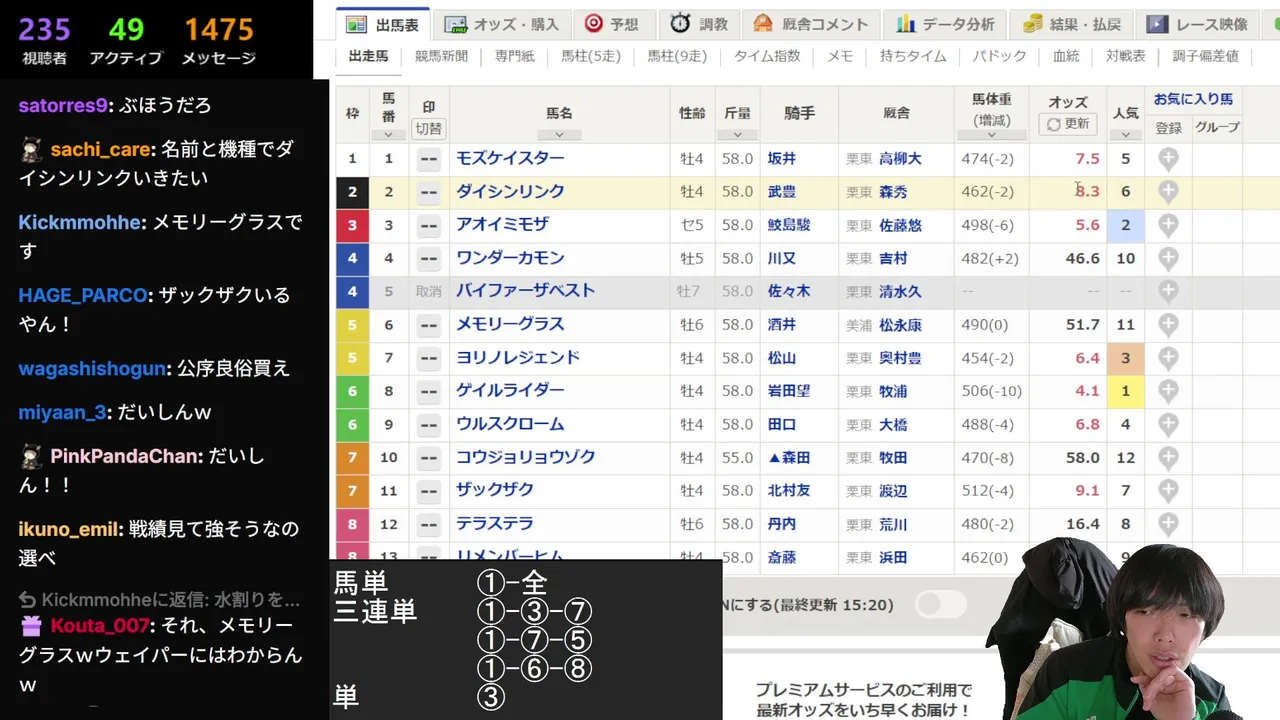
Task: Sort by 馬番 column arrow
Action: [388, 135]
